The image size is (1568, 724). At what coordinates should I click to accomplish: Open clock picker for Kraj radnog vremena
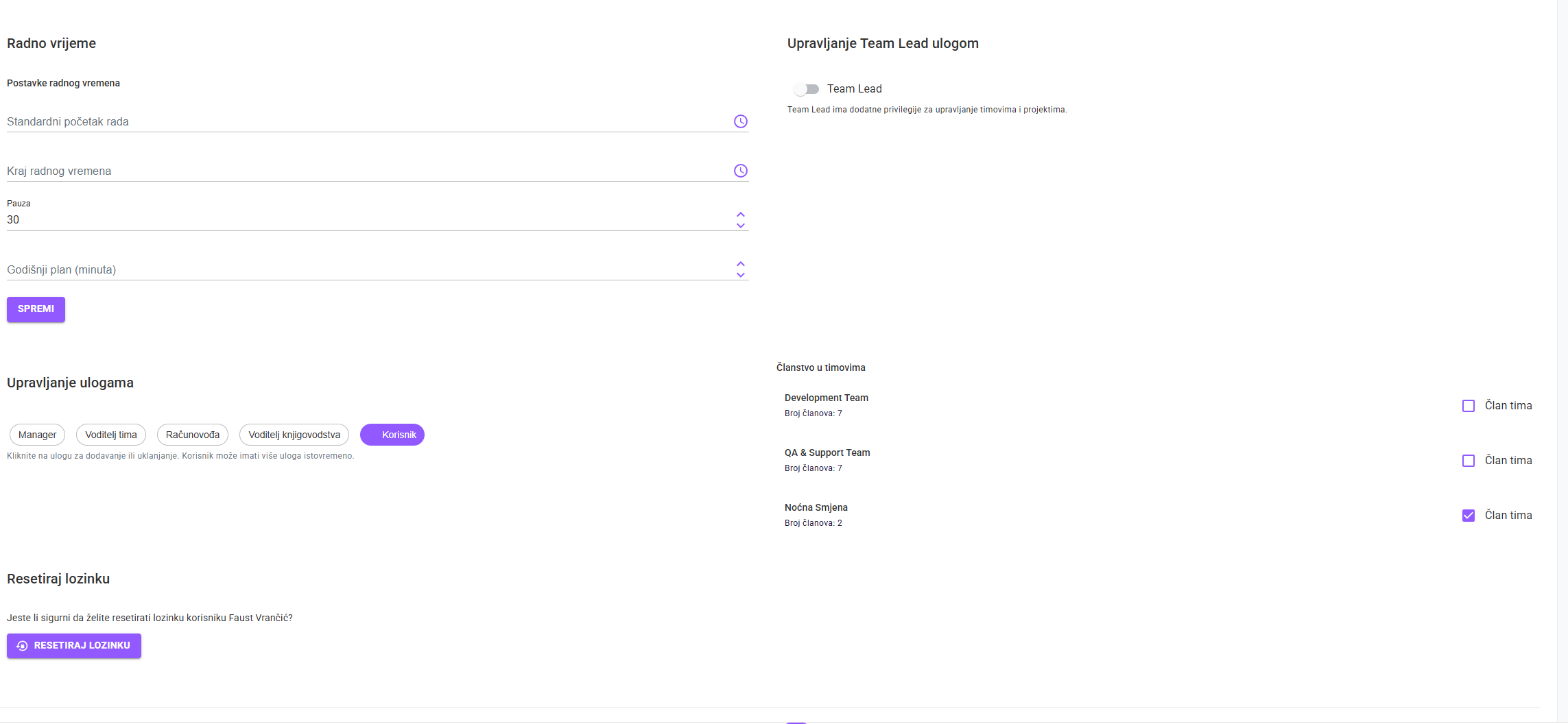click(740, 171)
